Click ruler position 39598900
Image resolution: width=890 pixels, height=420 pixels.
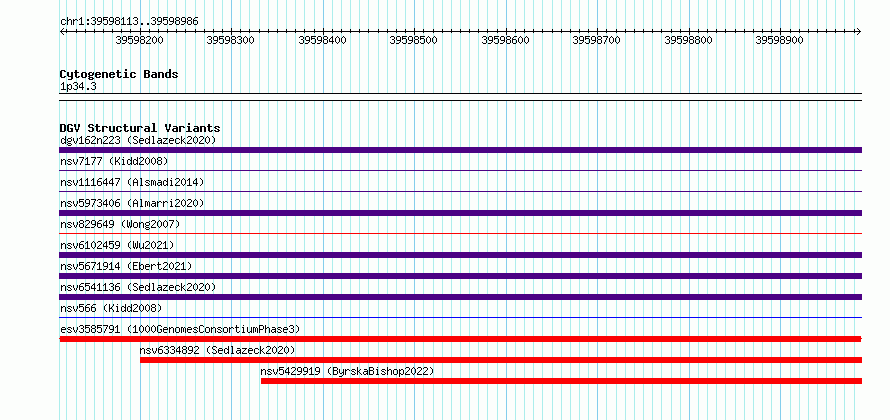point(780,40)
